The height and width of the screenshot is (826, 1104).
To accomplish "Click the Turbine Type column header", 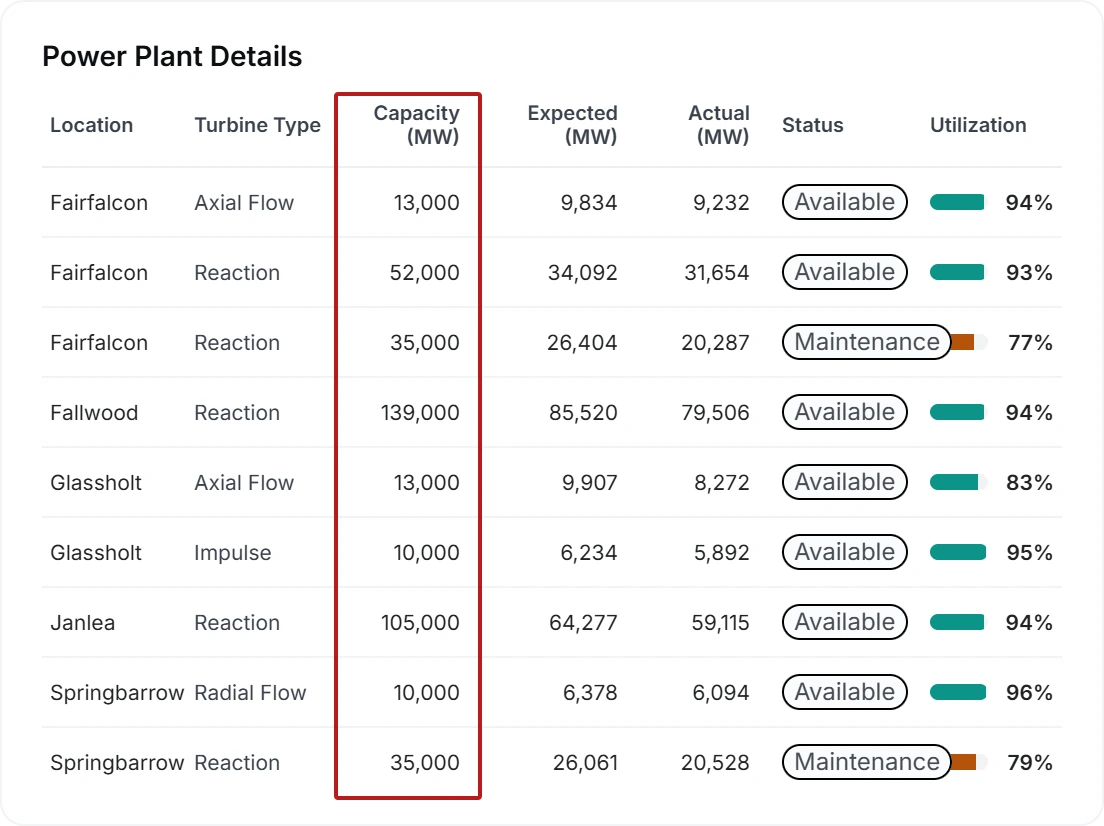I will (x=257, y=125).
